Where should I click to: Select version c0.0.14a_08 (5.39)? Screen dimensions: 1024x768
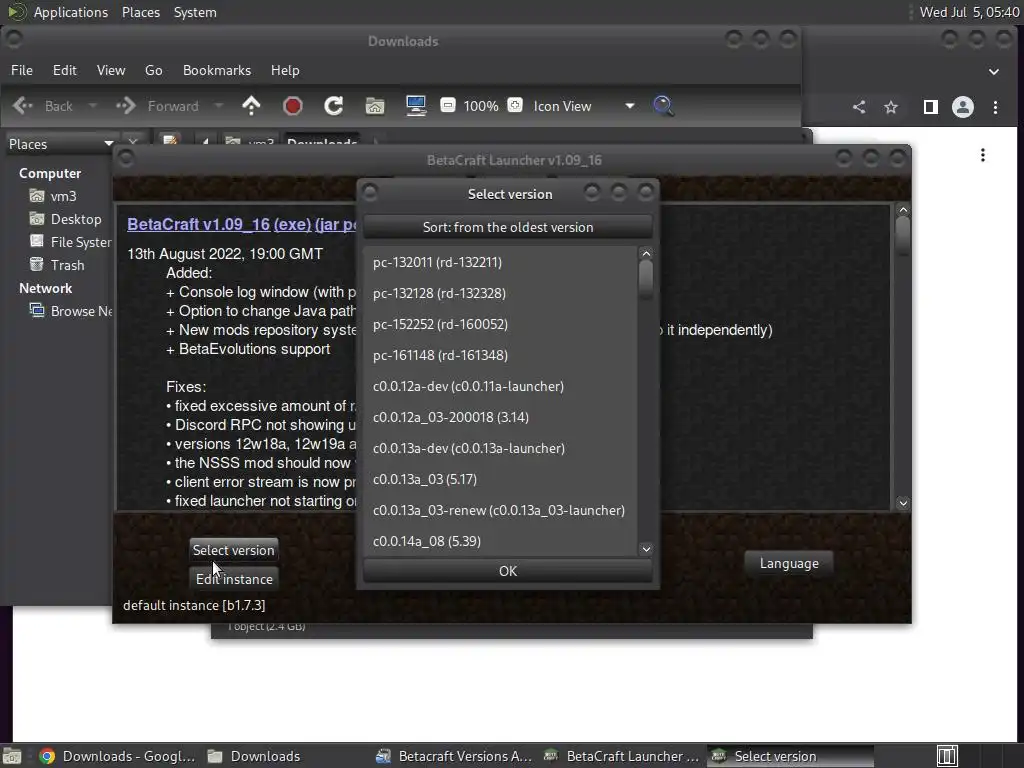[x=500, y=541]
